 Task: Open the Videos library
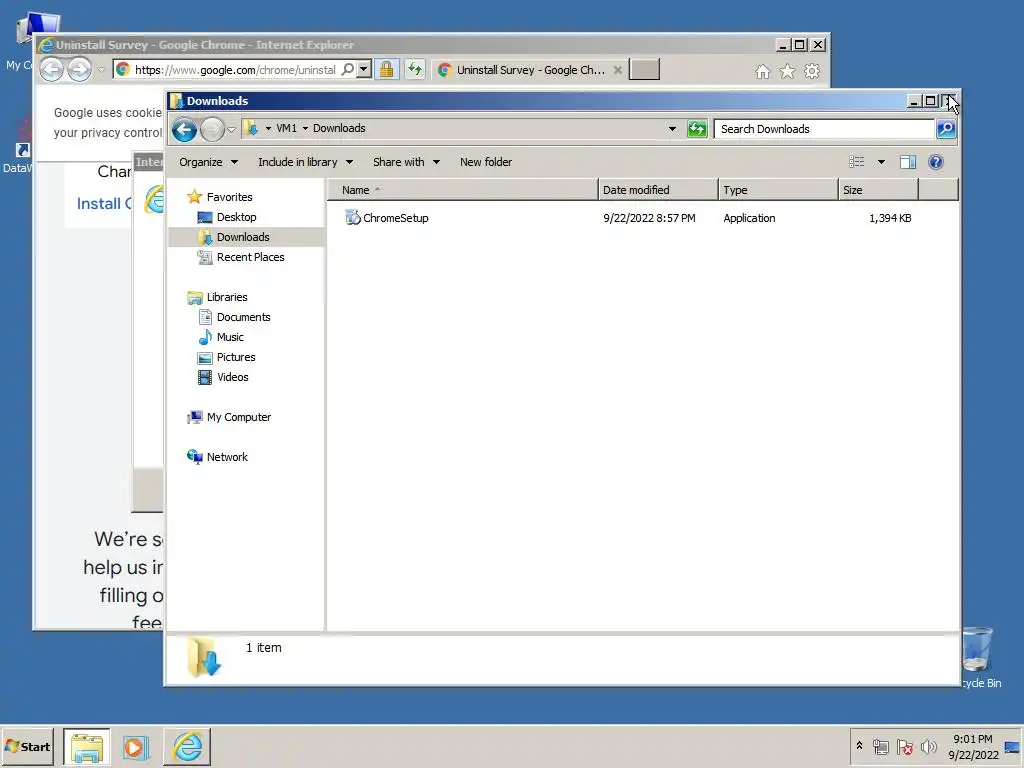pyautogui.click(x=232, y=377)
